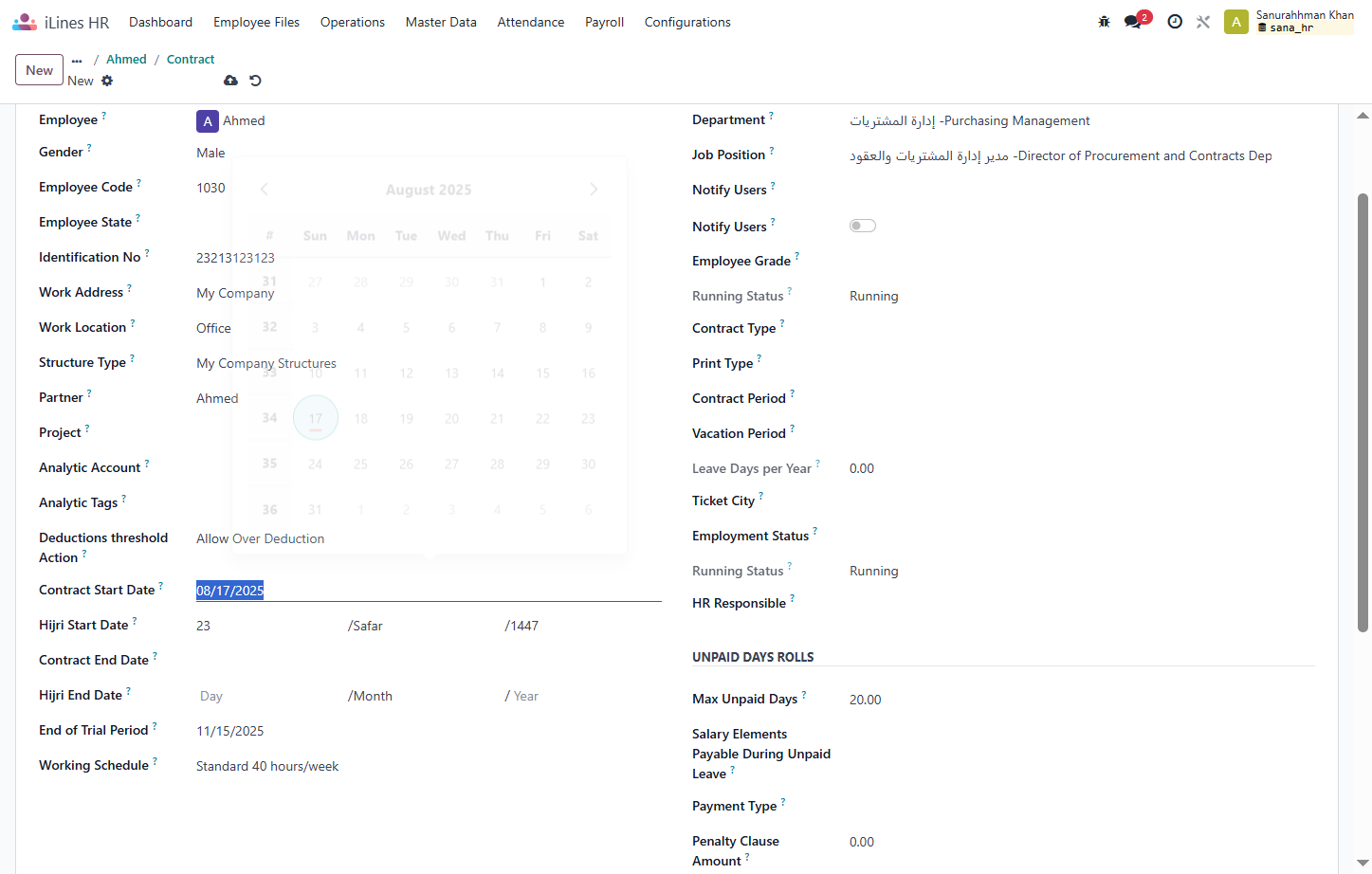Viewport: 1372px width, 874px height.
Task: Expand the breadcrumb ellipsis icon
Action: click(77, 60)
